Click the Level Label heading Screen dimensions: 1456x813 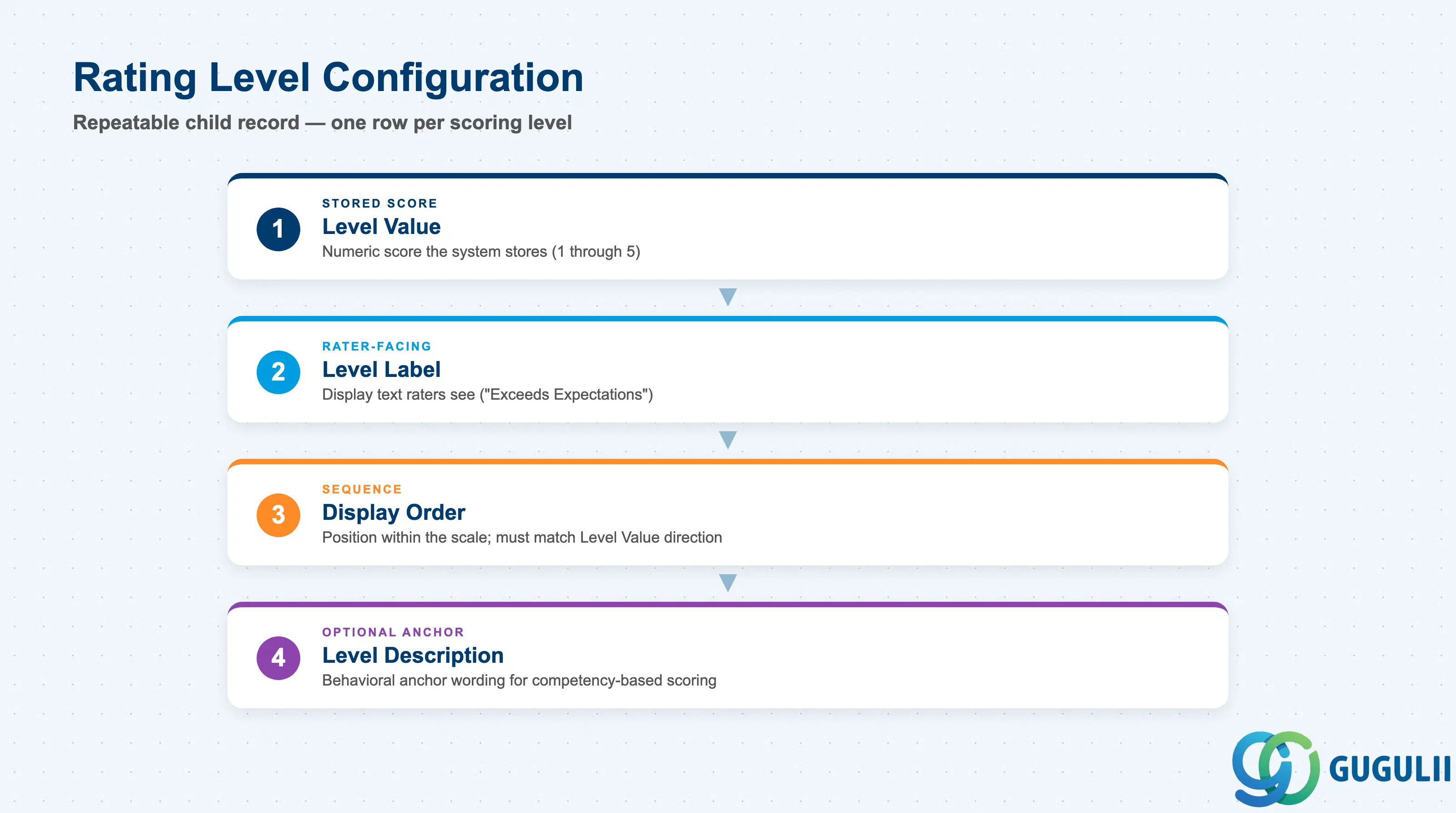point(382,369)
